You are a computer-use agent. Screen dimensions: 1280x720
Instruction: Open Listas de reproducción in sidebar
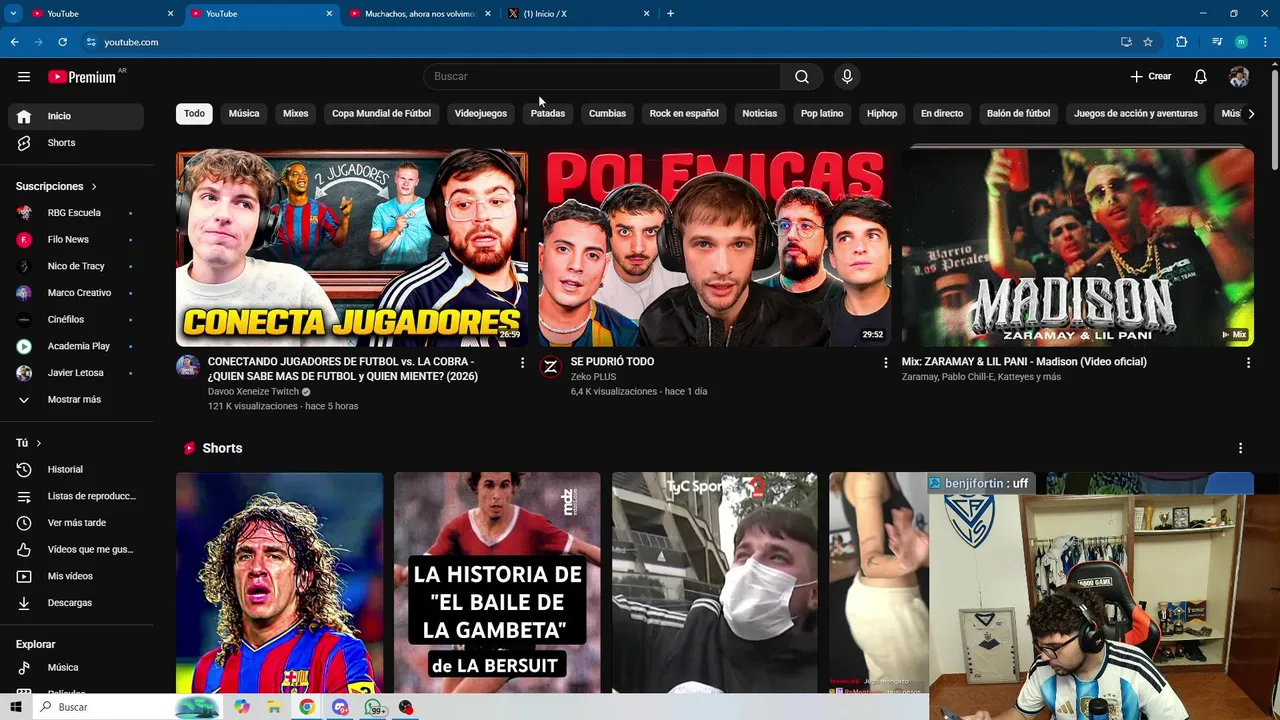click(76, 496)
